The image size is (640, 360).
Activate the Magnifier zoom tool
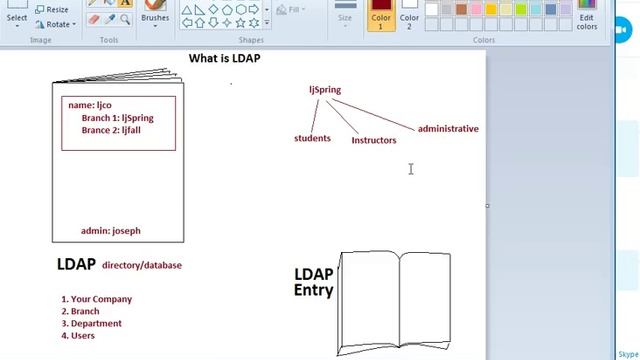tap(125, 19)
